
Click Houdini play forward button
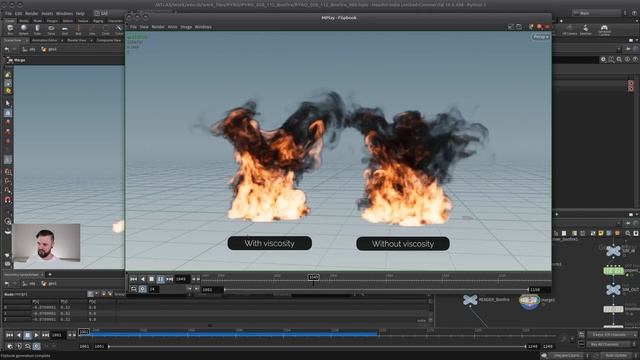point(36,335)
